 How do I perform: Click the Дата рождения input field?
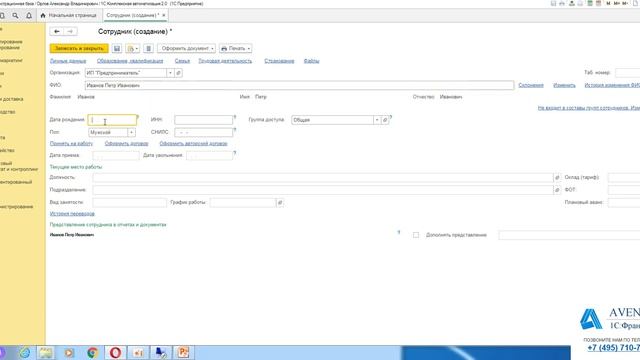(112, 120)
